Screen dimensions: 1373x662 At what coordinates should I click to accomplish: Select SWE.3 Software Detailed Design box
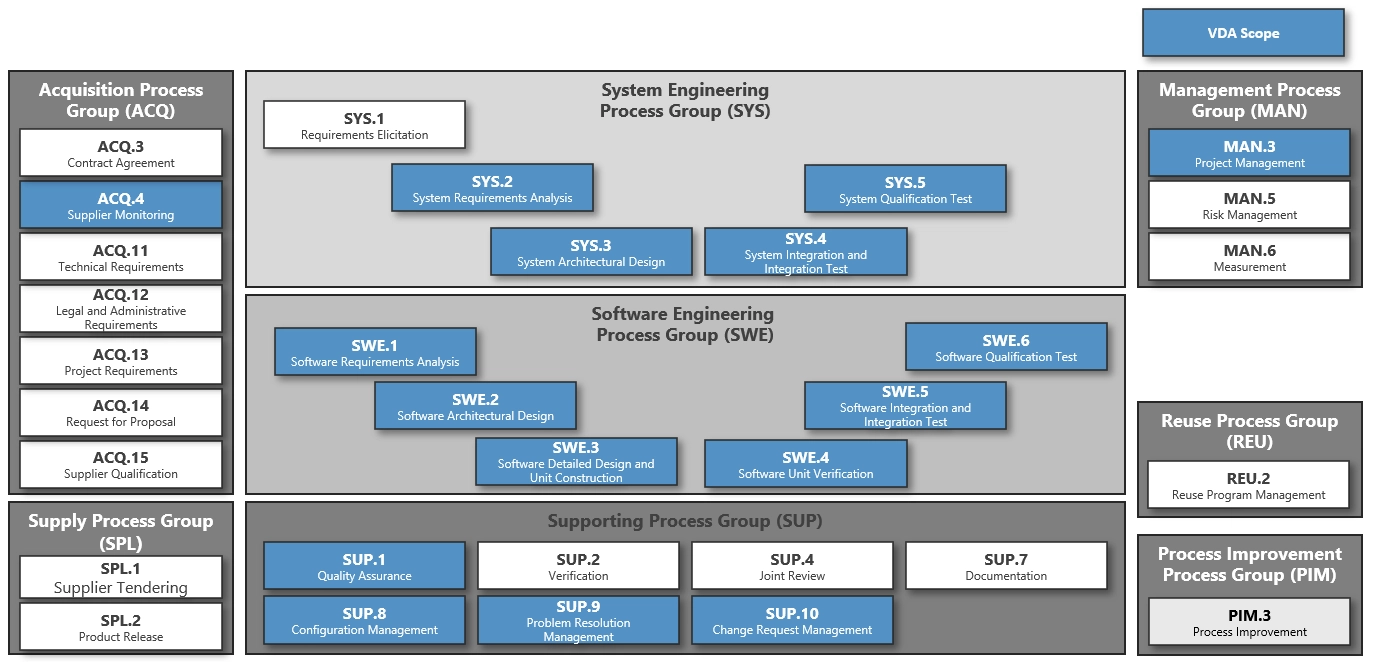(576, 462)
